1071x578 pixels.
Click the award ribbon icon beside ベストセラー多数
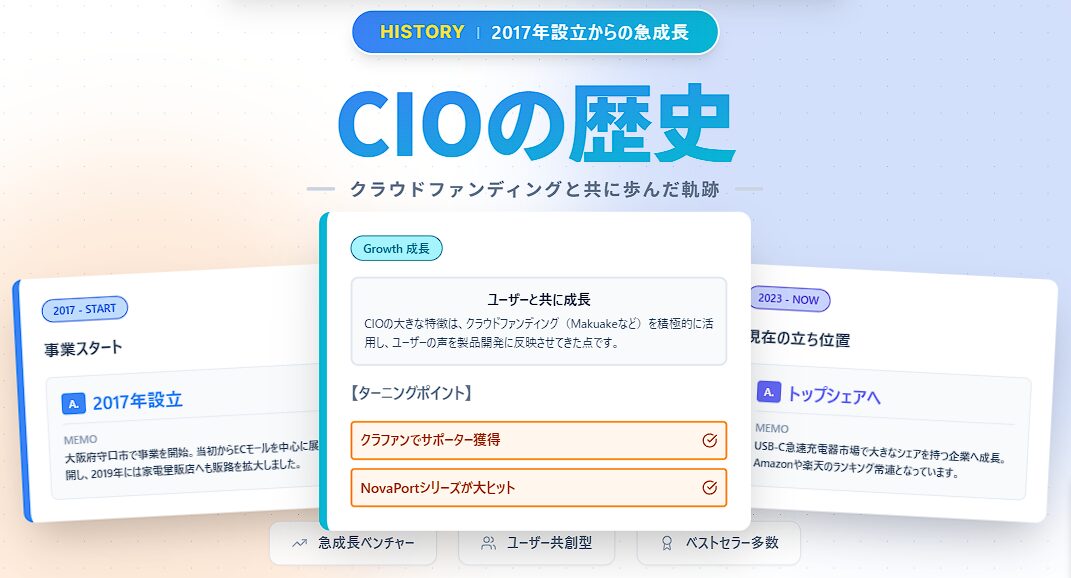pyautogui.click(x=666, y=543)
